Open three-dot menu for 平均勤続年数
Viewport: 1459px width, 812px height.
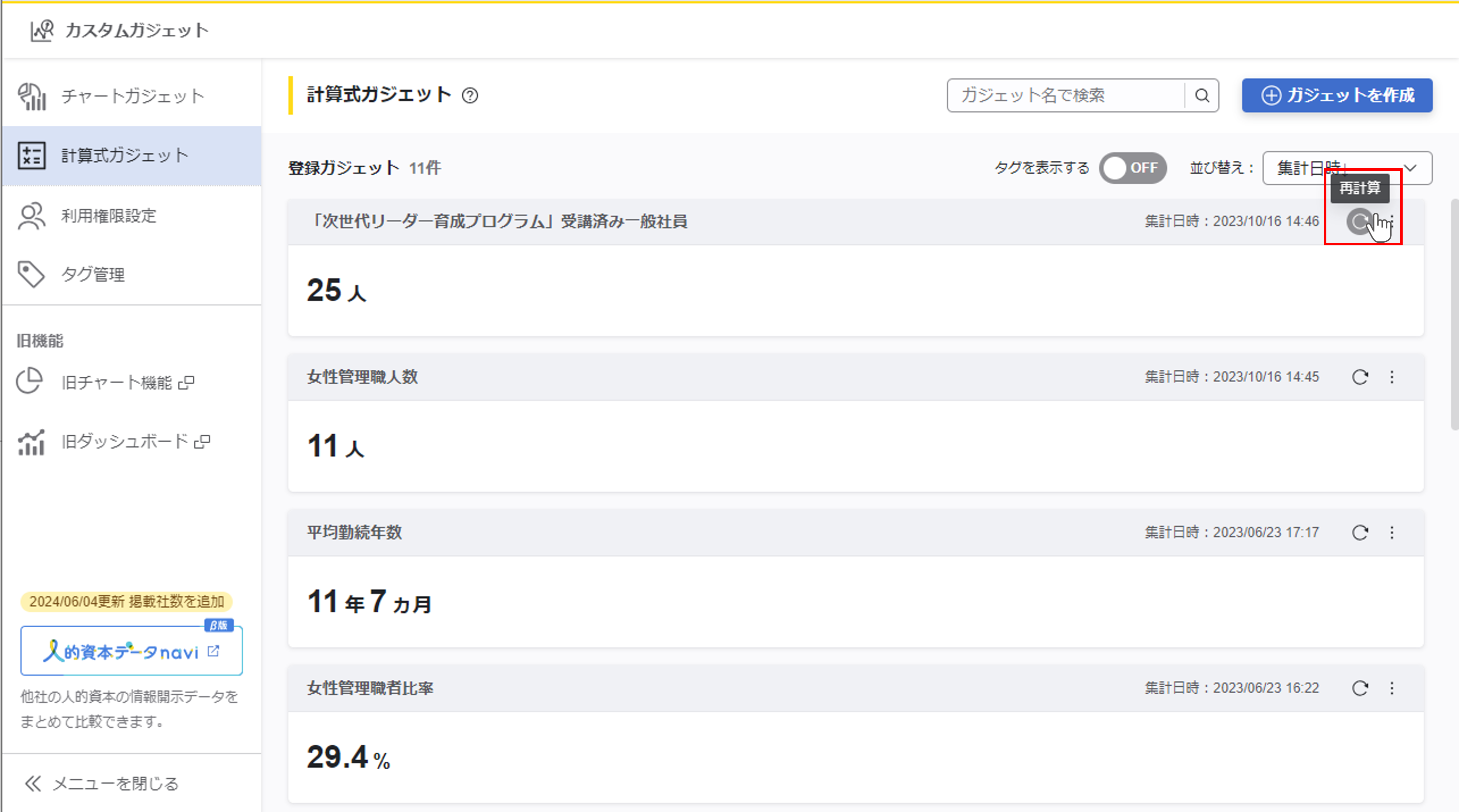point(1392,532)
